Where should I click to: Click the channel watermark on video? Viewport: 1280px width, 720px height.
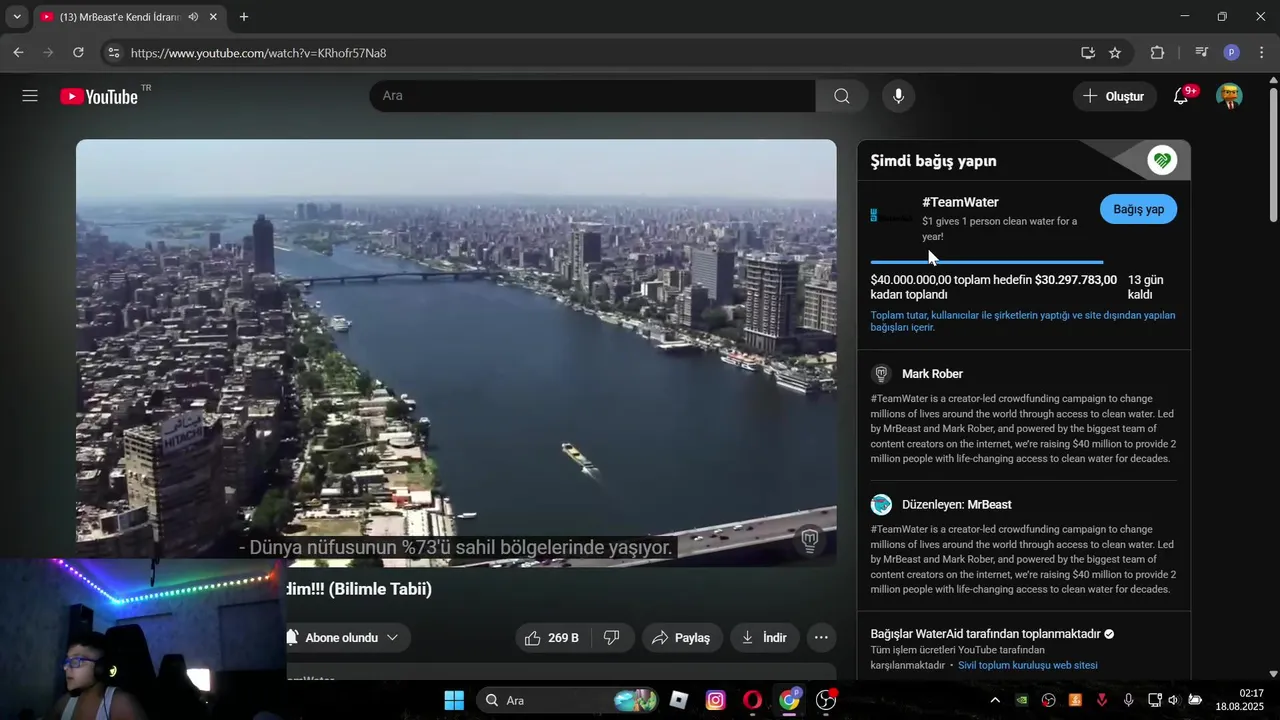[810, 540]
